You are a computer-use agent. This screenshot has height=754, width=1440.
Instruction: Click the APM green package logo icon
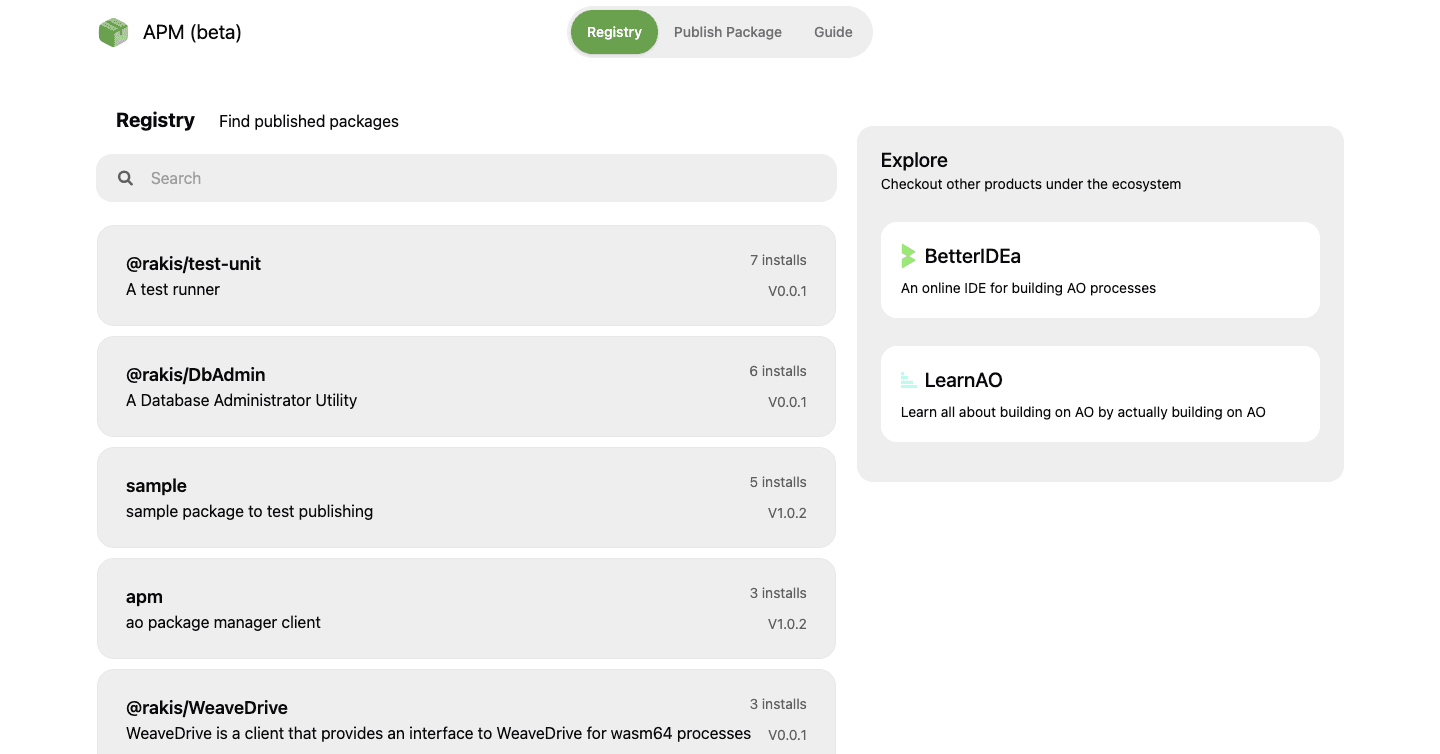tap(113, 32)
